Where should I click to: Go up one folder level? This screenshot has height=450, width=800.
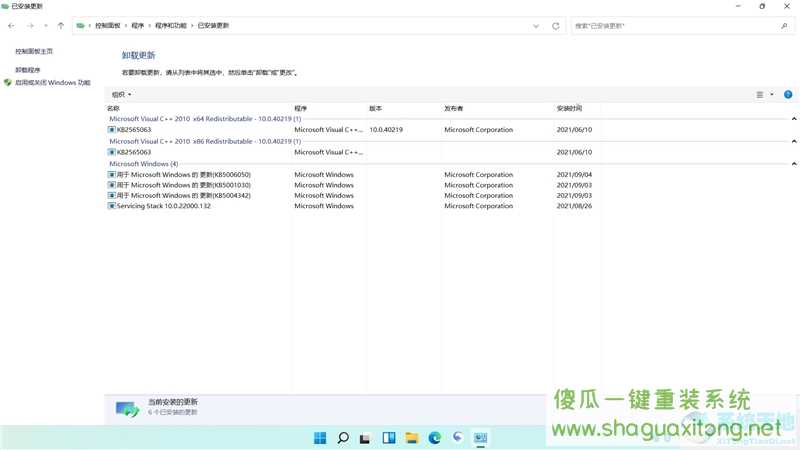(61, 26)
